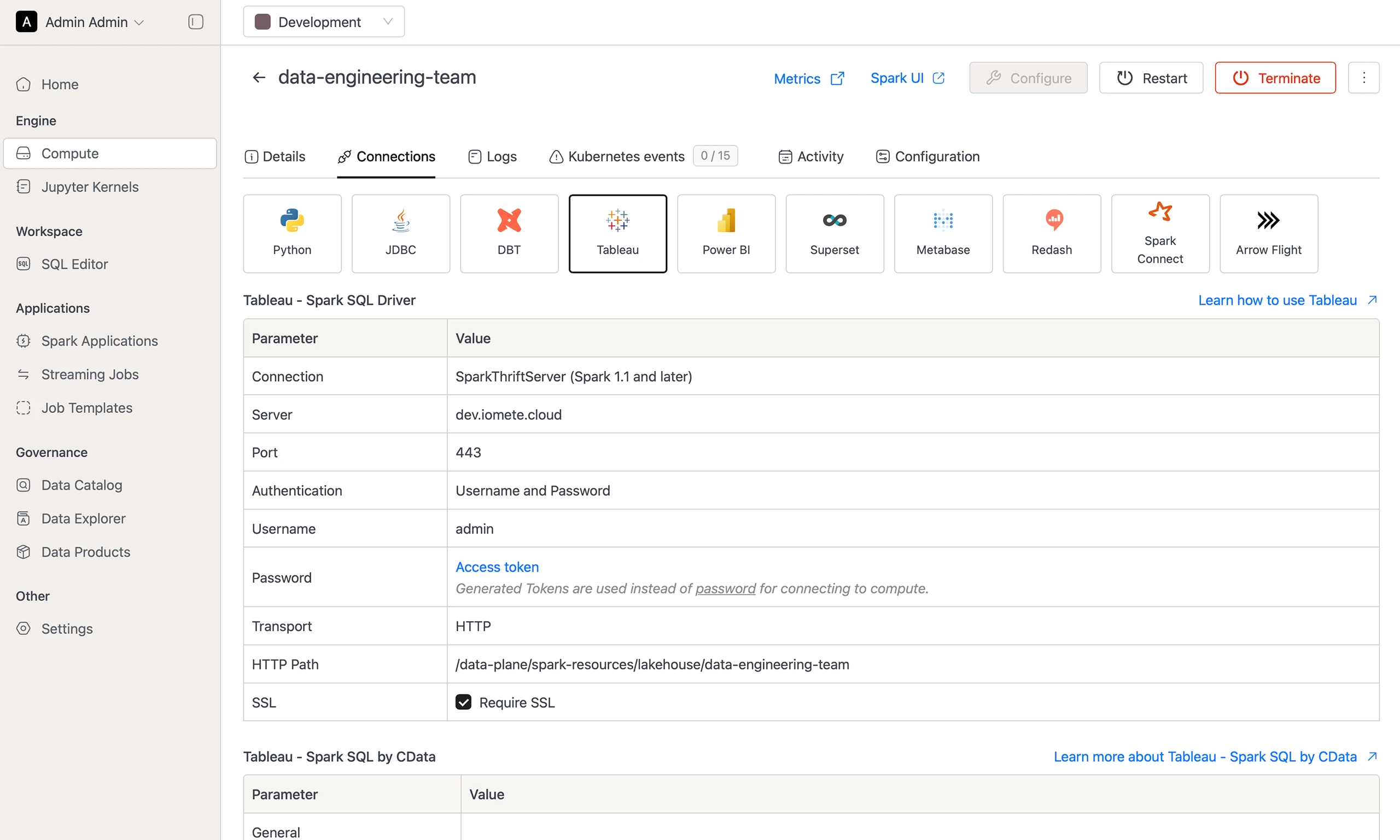Select the Spark Connect connection card
The width and height of the screenshot is (1400, 840).
tap(1160, 233)
